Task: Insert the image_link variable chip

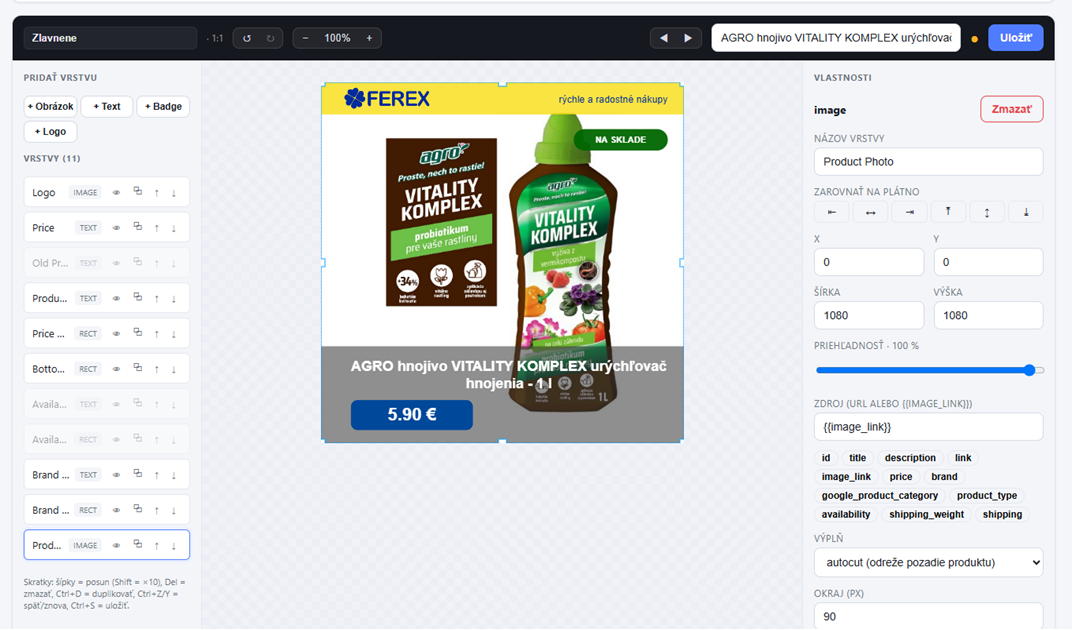Action: [846, 477]
